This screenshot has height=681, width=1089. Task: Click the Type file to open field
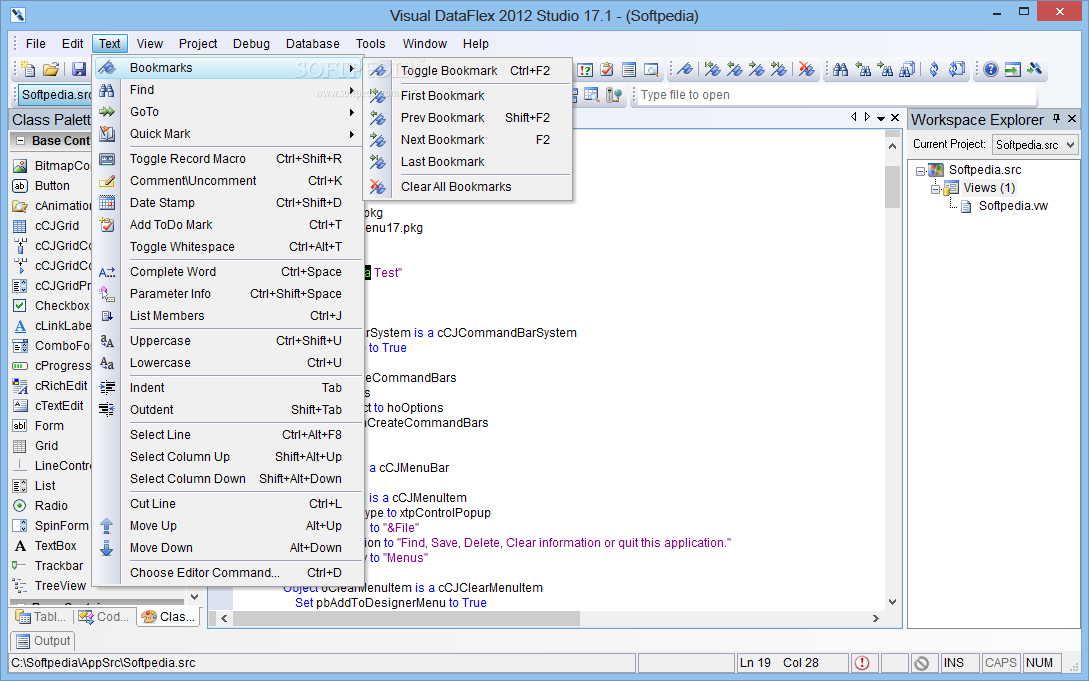pyautogui.click(x=837, y=95)
